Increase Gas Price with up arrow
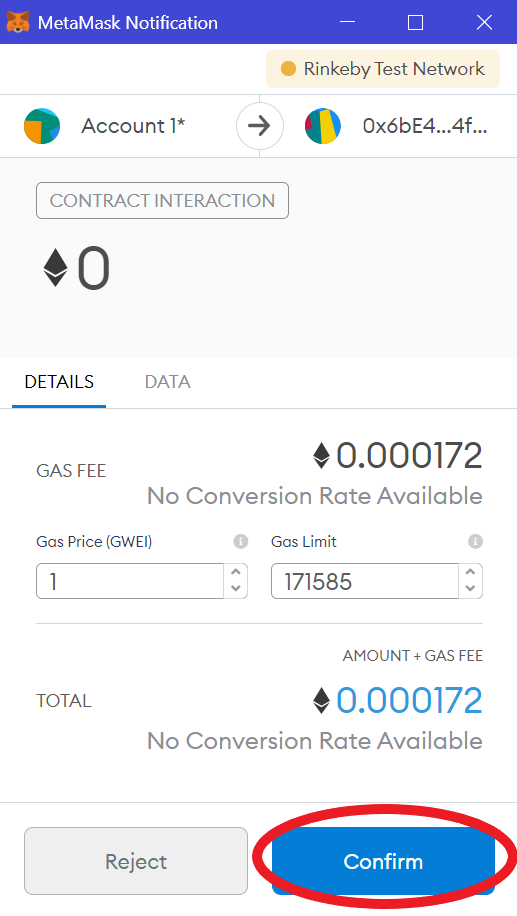This screenshot has width=517, height=916. (236, 573)
